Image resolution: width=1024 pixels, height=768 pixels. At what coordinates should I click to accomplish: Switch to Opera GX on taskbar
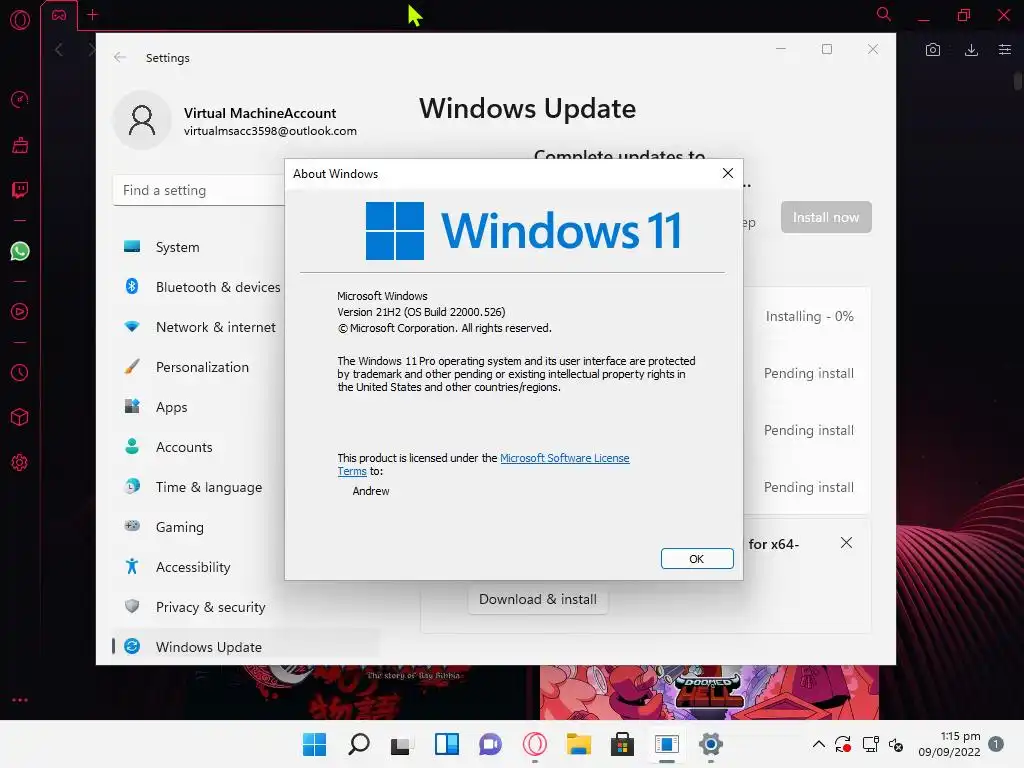tap(534, 744)
